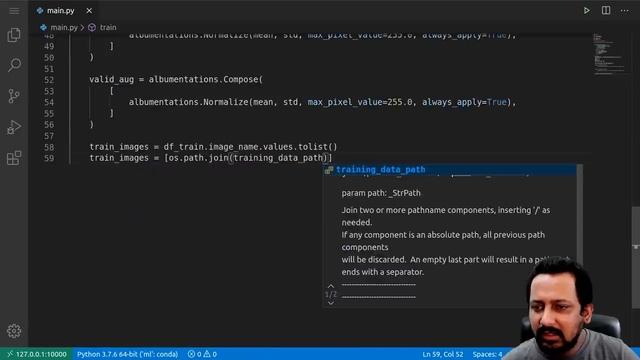
Task: Open the errors and warnings count
Action: click(x=202, y=354)
